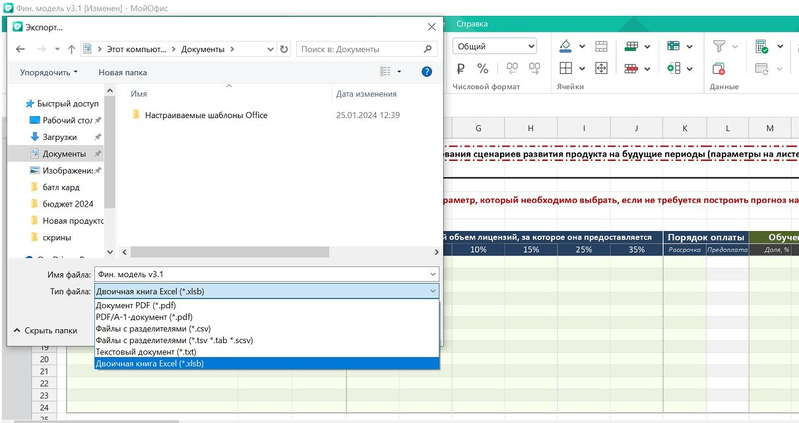Open the recent locations chevron
Screen dimensions: 799x423
pyautogui.click(x=57, y=49)
